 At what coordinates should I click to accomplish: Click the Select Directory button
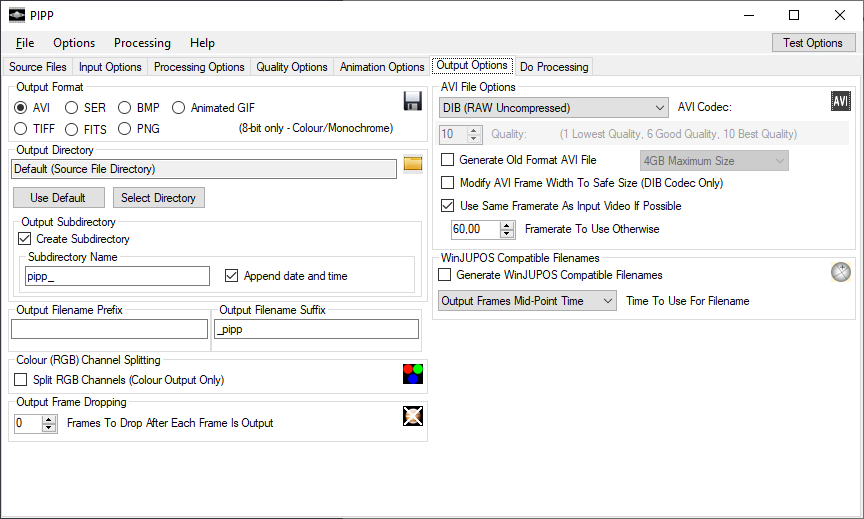point(159,198)
